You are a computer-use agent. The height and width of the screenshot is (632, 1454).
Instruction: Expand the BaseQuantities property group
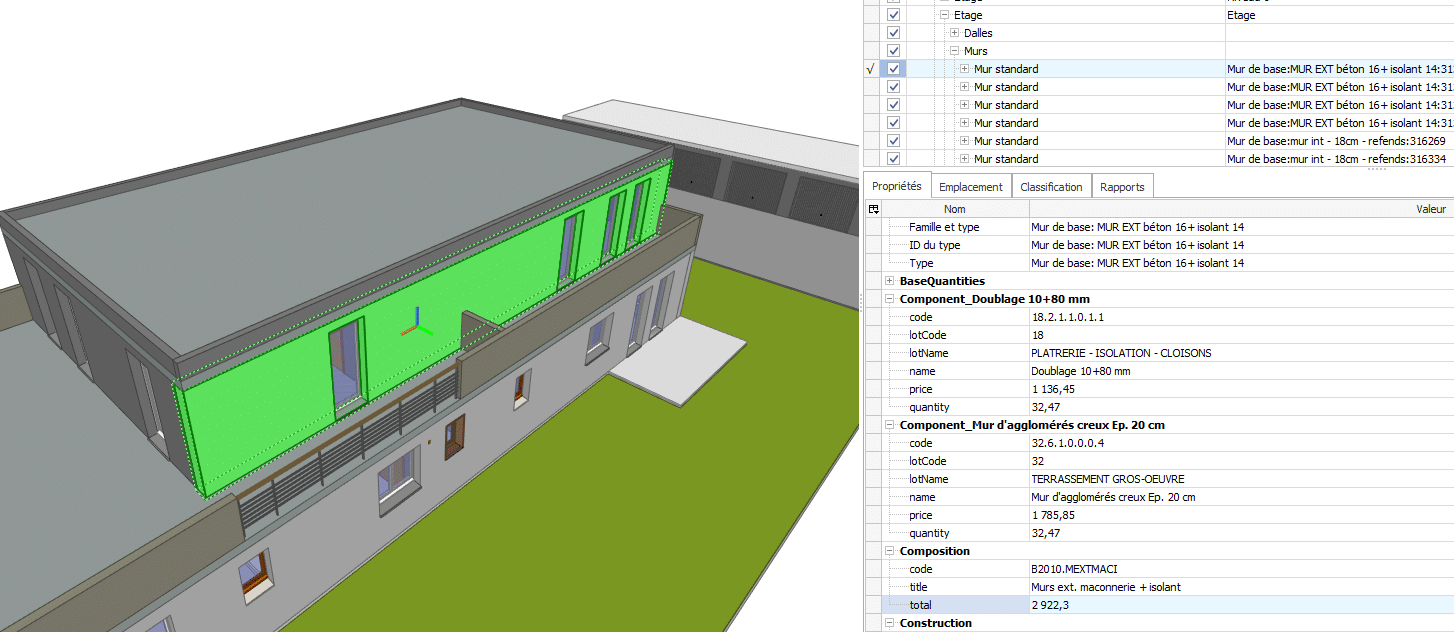(890, 281)
